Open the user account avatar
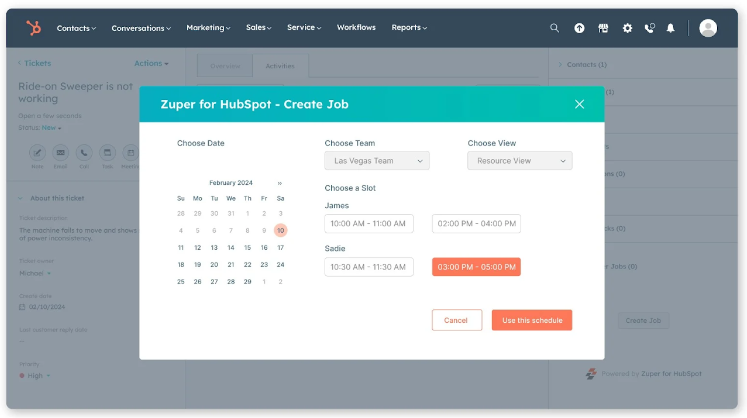 [708, 28]
